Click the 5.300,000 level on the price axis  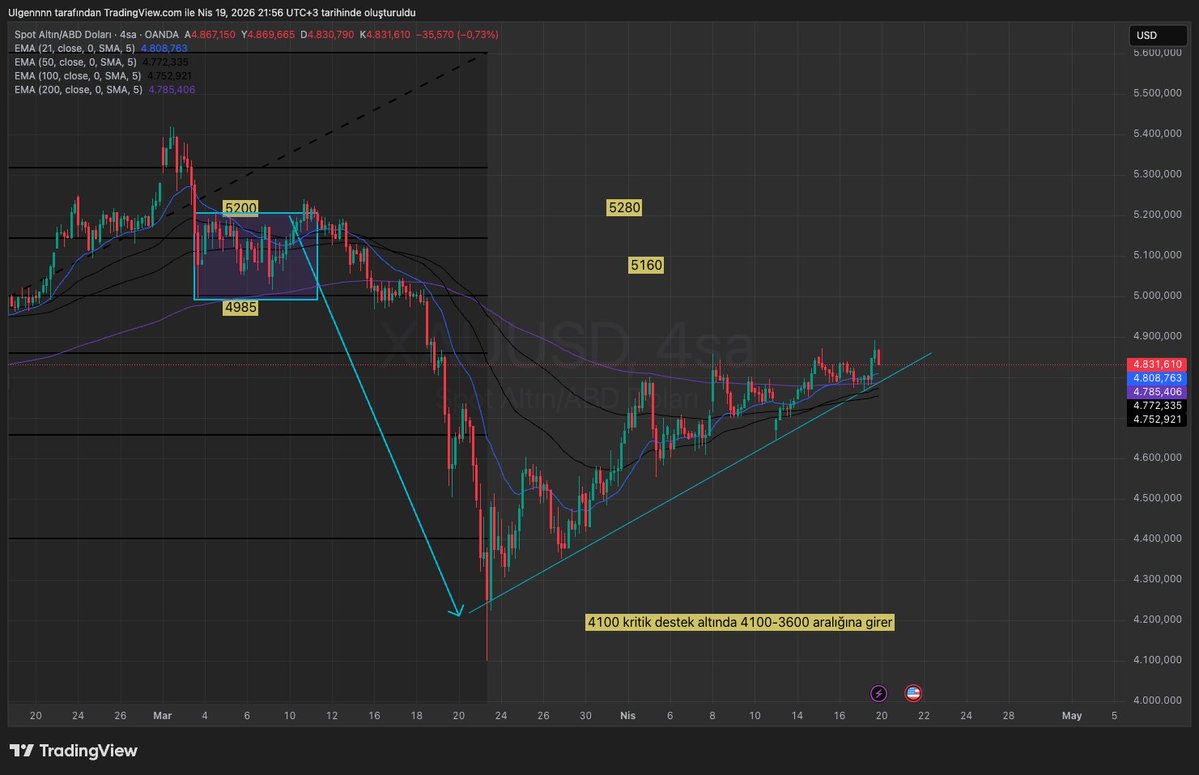pyautogui.click(x=1158, y=174)
